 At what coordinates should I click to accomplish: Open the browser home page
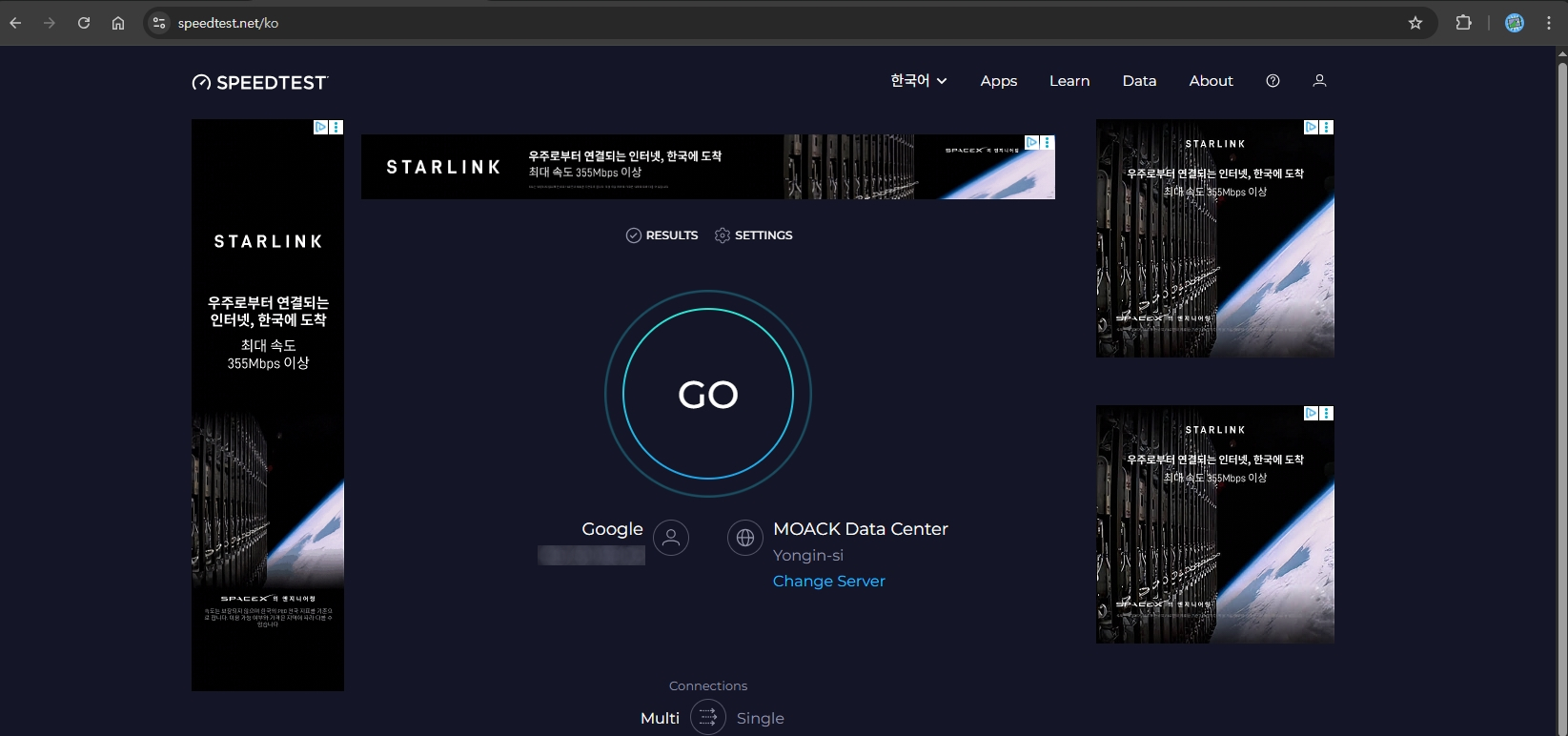(x=118, y=23)
